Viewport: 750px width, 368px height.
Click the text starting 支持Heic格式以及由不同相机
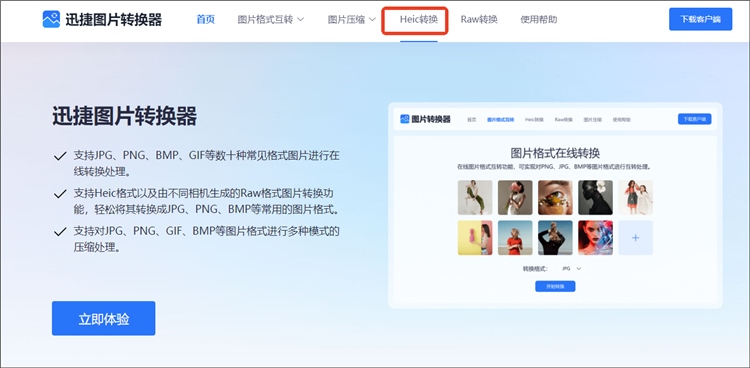click(x=207, y=201)
